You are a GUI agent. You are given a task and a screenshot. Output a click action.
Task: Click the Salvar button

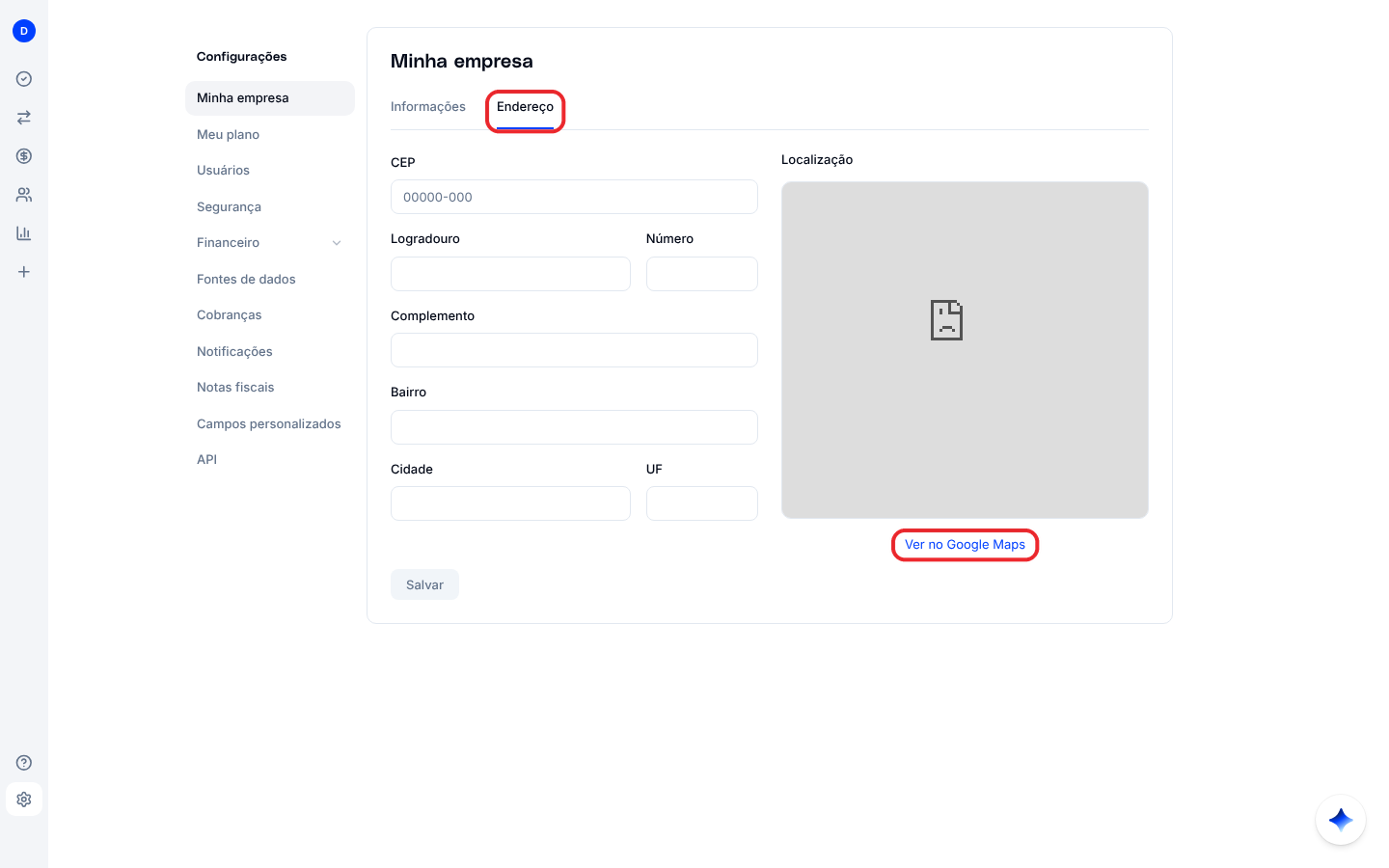pos(424,584)
